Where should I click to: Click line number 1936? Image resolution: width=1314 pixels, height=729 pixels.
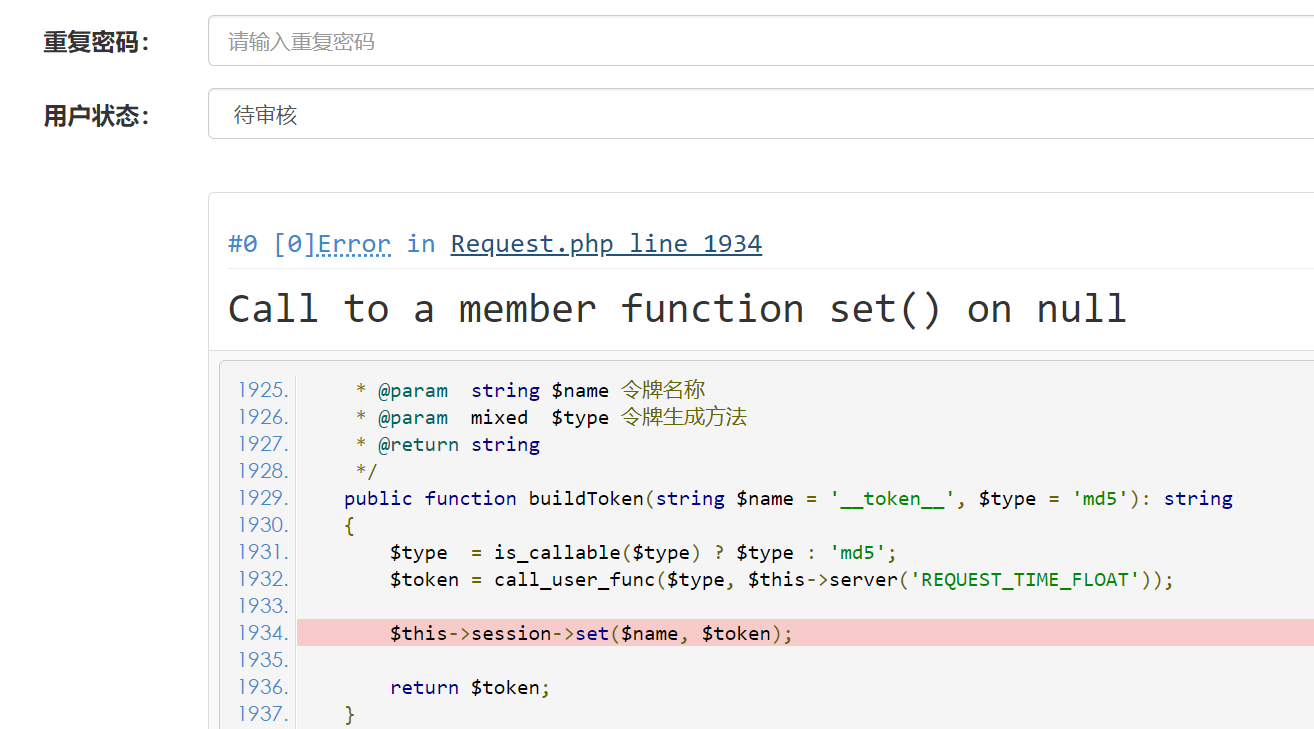point(263,687)
